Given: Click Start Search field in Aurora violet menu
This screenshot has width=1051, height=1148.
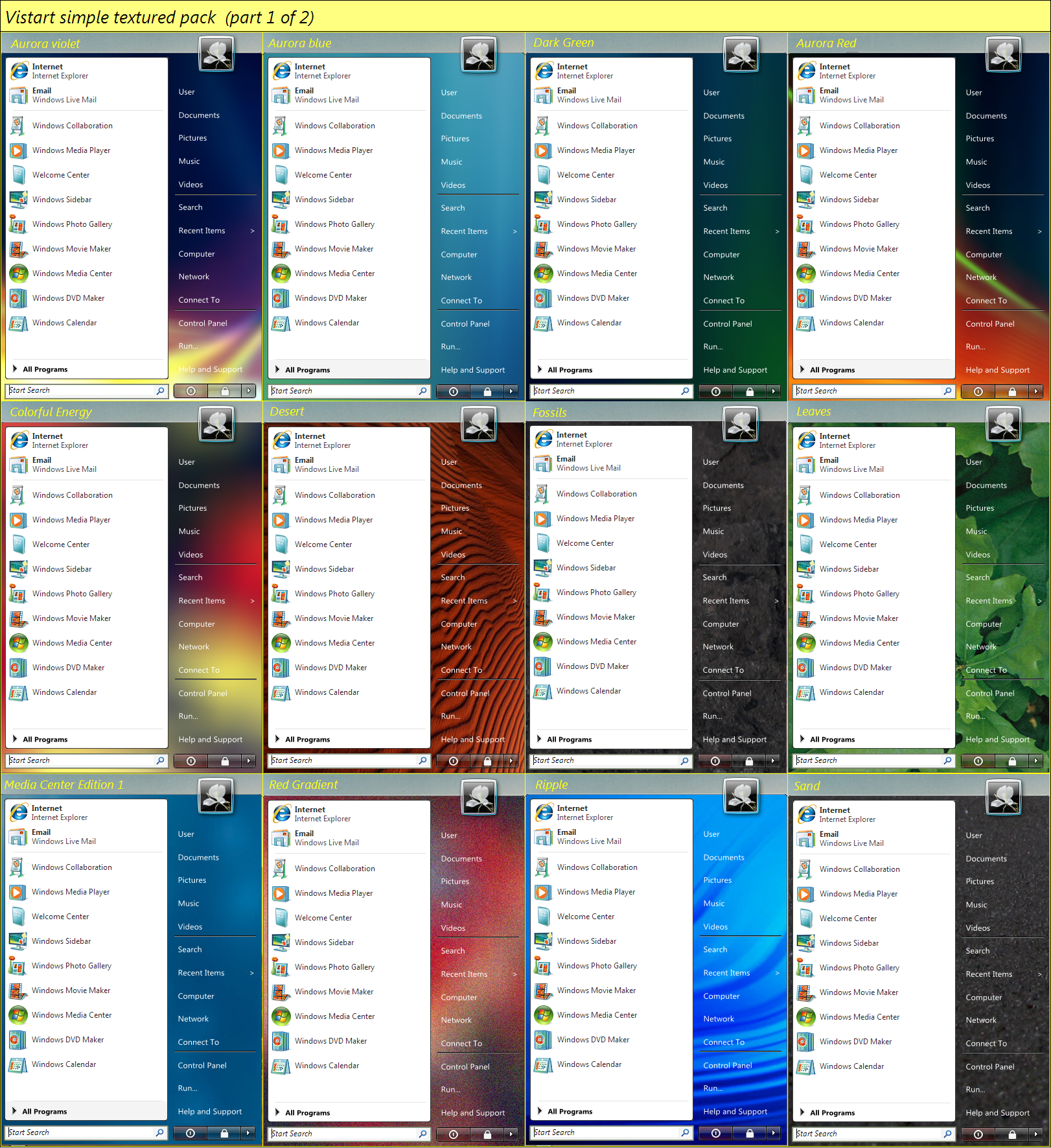Looking at the screenshot, I should (87, 391).
